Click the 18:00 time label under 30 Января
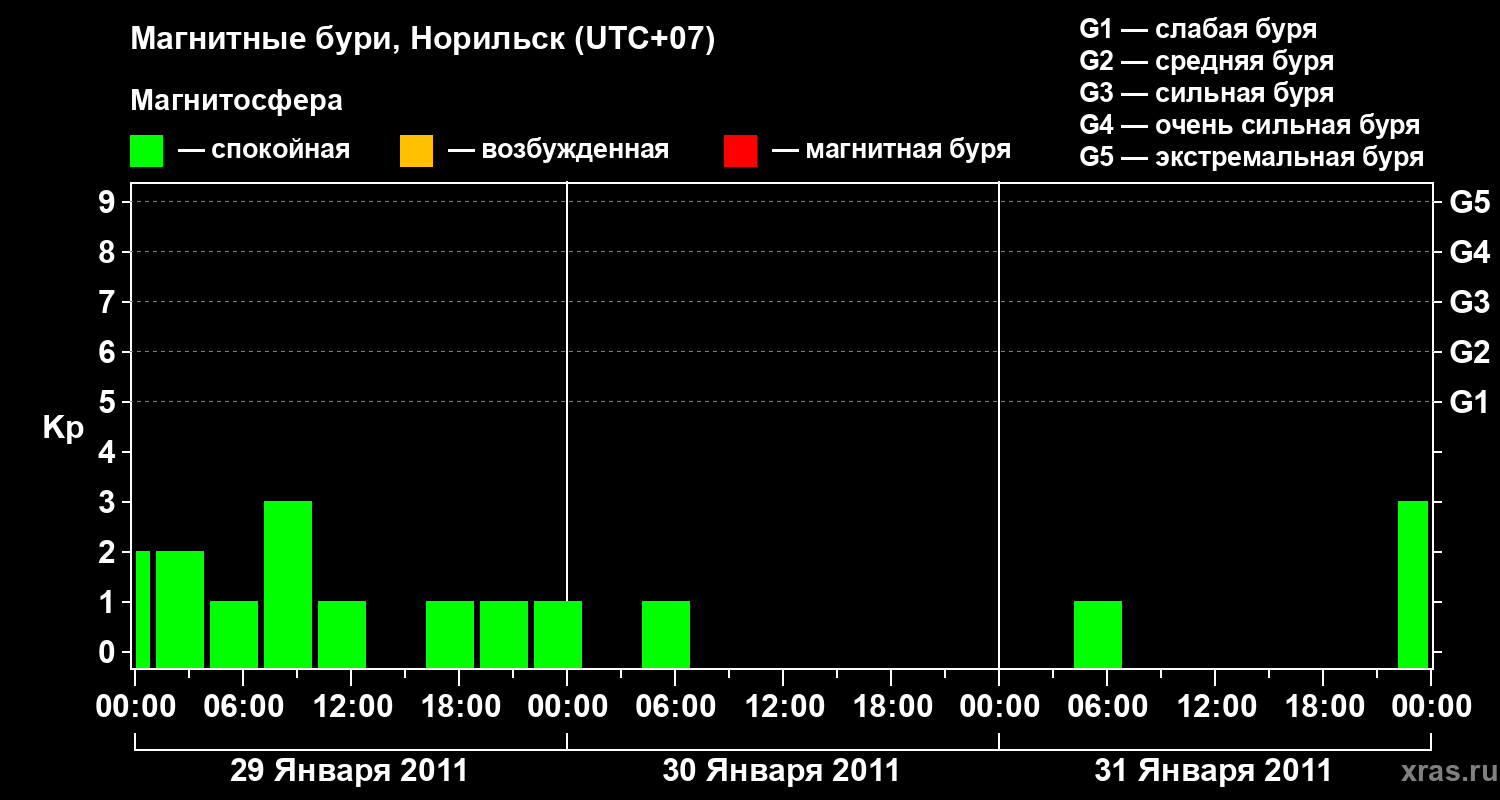The height and width of the screenshot is (800, 1500). pos(892,707)
